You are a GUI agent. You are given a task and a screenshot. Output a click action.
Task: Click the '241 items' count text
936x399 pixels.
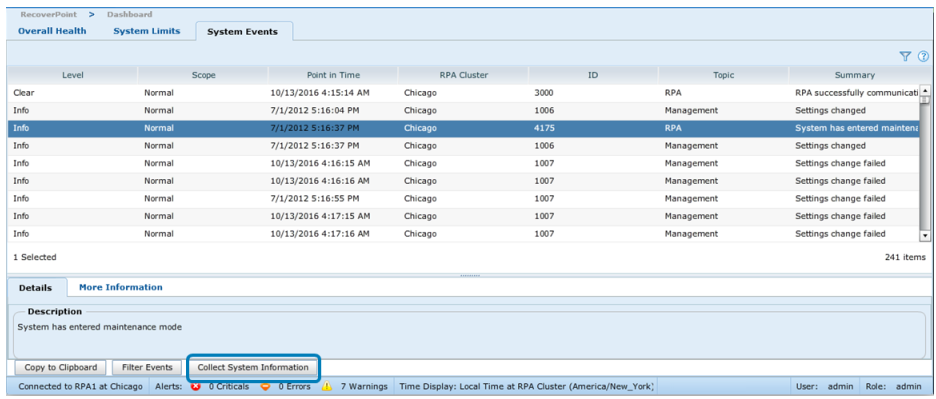click(x=905, y=257)
